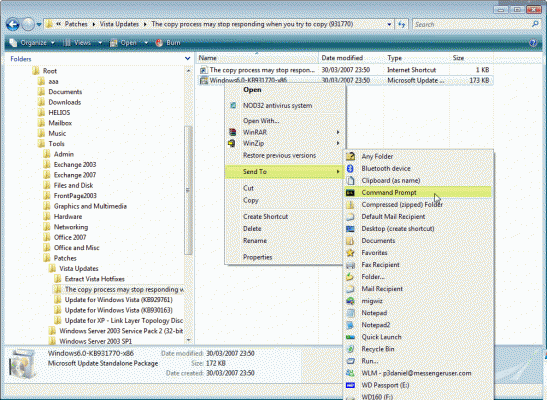
Task: Expand the WinZip submenu arrow
Action: pyautogui.click(x=338, y=143)
